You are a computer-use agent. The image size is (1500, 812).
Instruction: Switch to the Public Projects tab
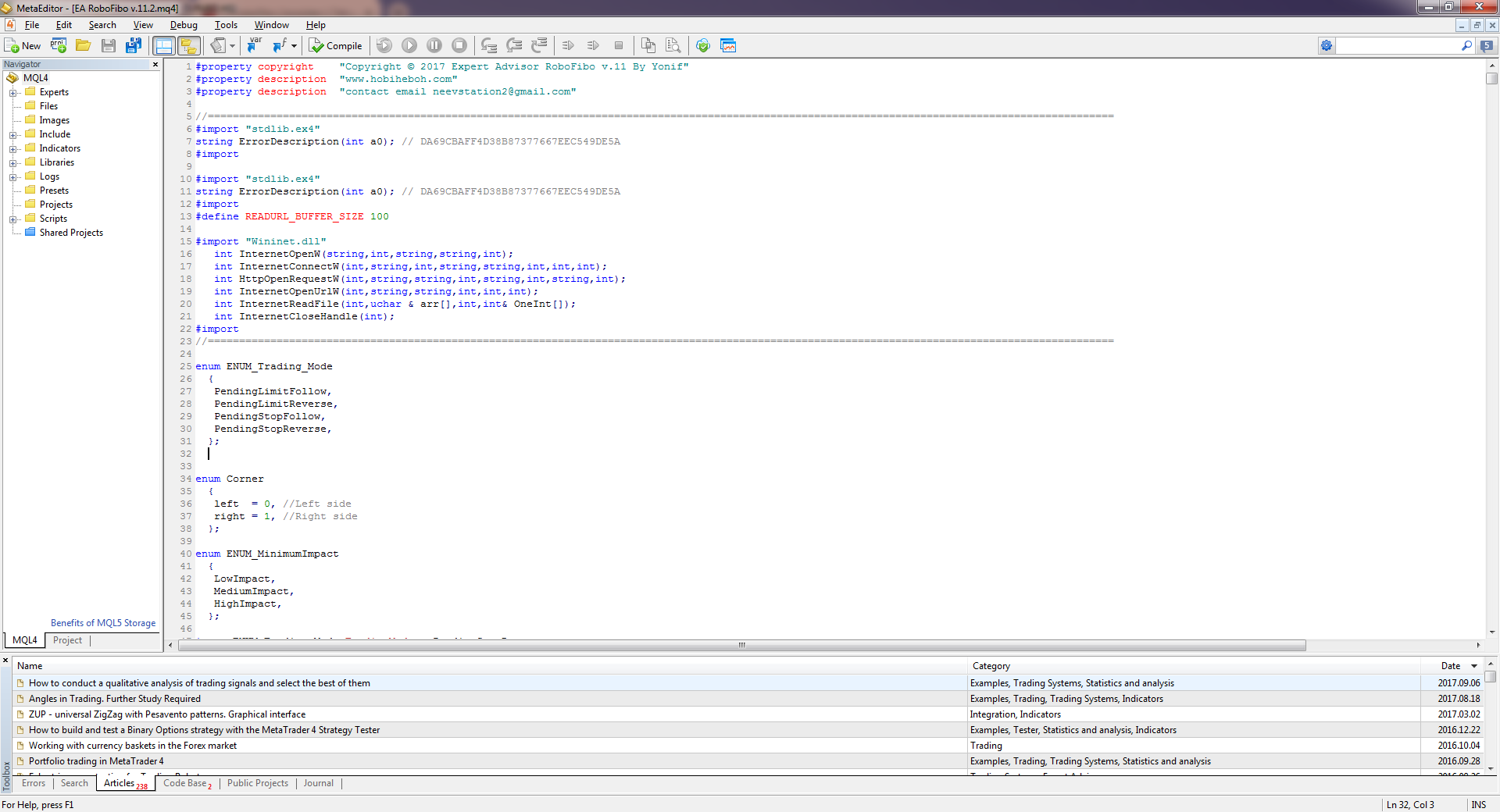pos(258,783)
